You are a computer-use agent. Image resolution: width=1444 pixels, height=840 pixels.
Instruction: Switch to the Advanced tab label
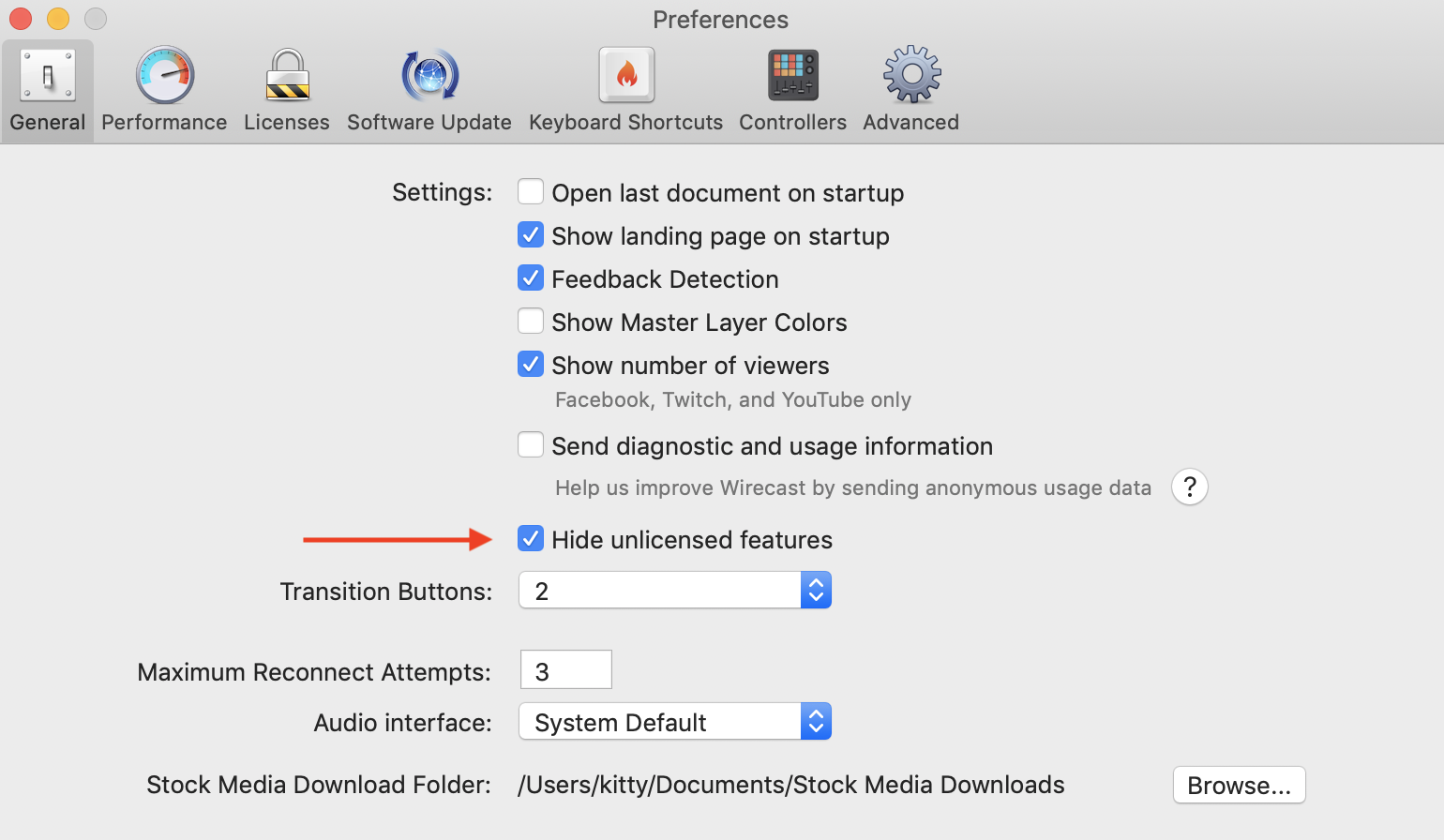[911, 123]
